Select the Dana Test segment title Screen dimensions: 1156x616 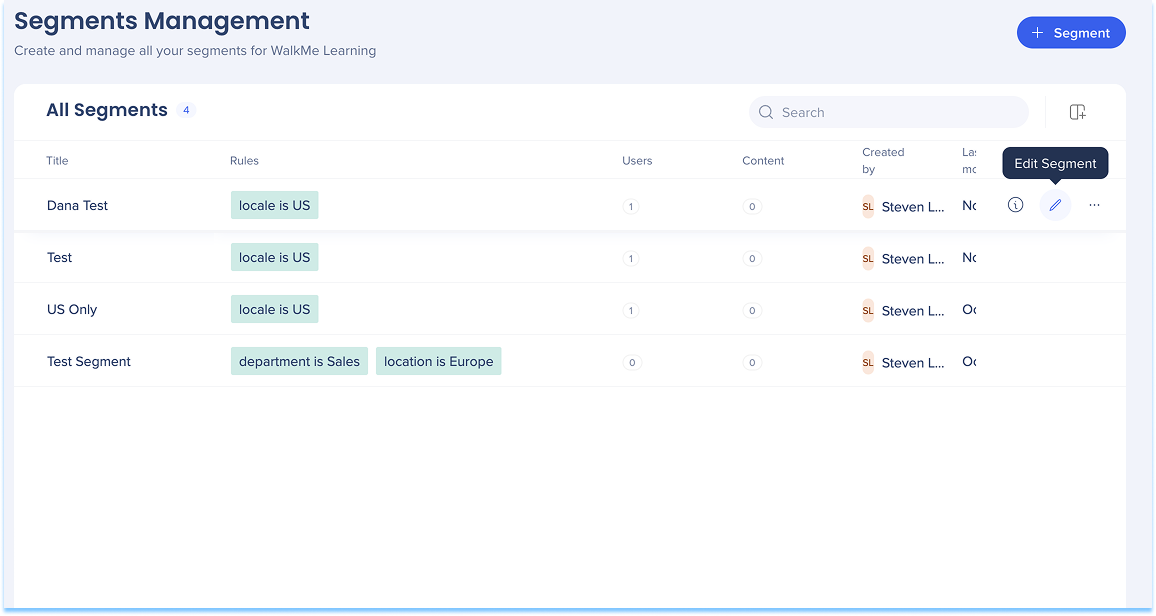point(77,205)
